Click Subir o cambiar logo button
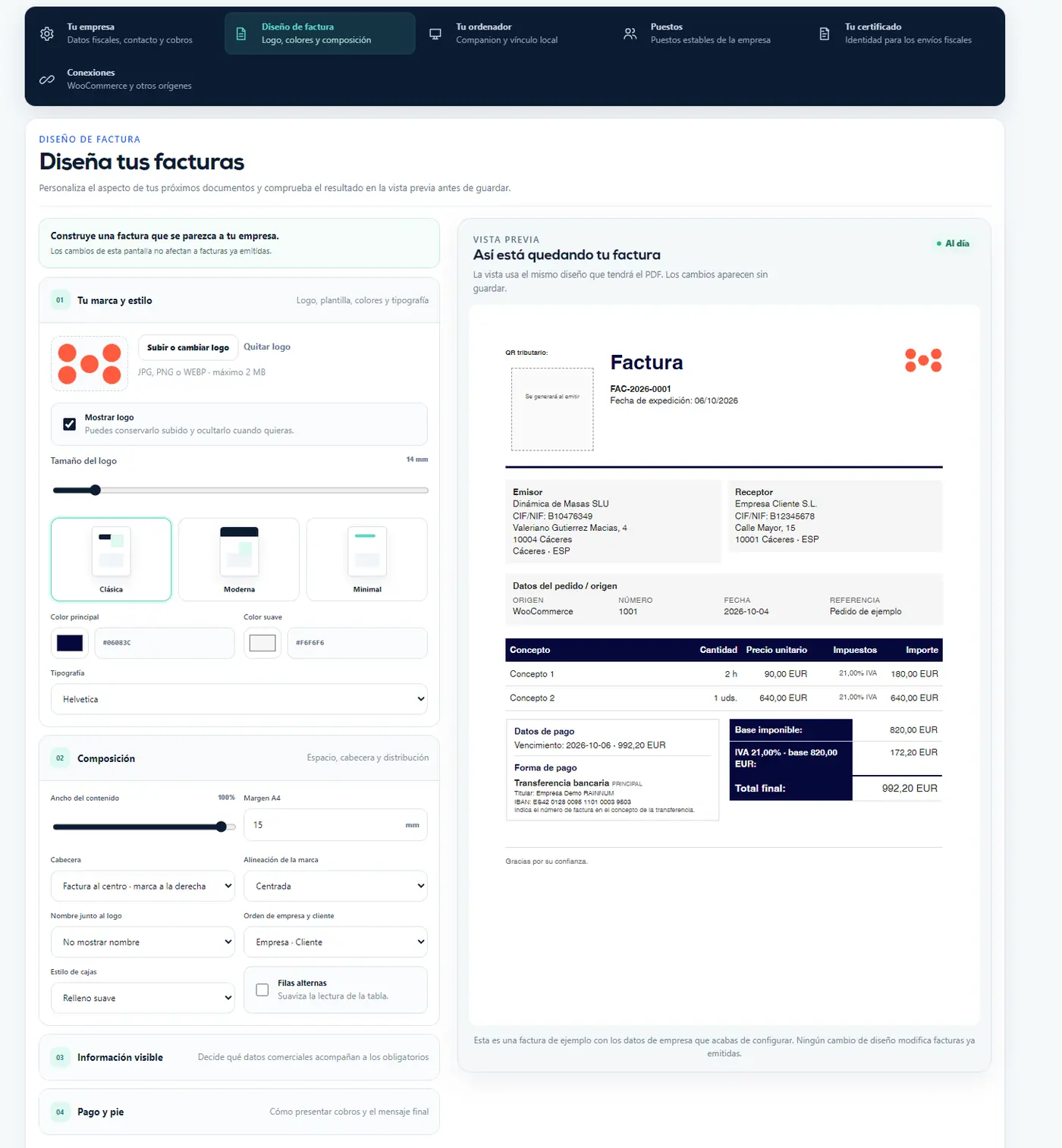Viewport: 1062px width, 1148px height. click(x=188, y=347)
